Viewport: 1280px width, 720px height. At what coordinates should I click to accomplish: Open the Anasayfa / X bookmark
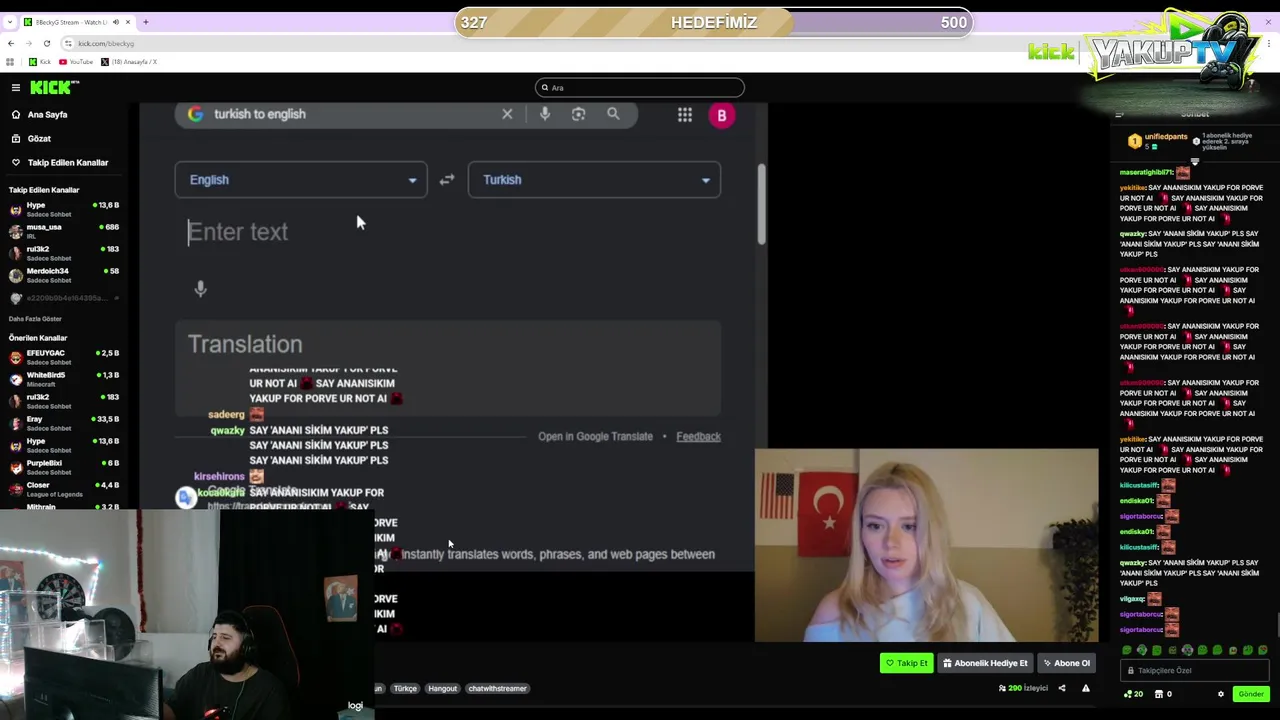click(x=129, y=62)
